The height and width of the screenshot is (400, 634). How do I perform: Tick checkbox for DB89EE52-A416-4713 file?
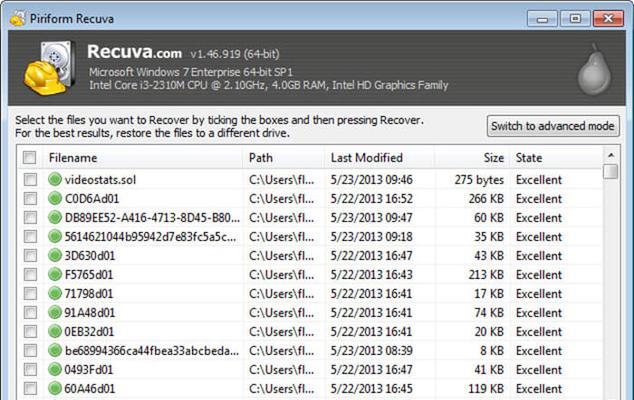coord(30,218)
